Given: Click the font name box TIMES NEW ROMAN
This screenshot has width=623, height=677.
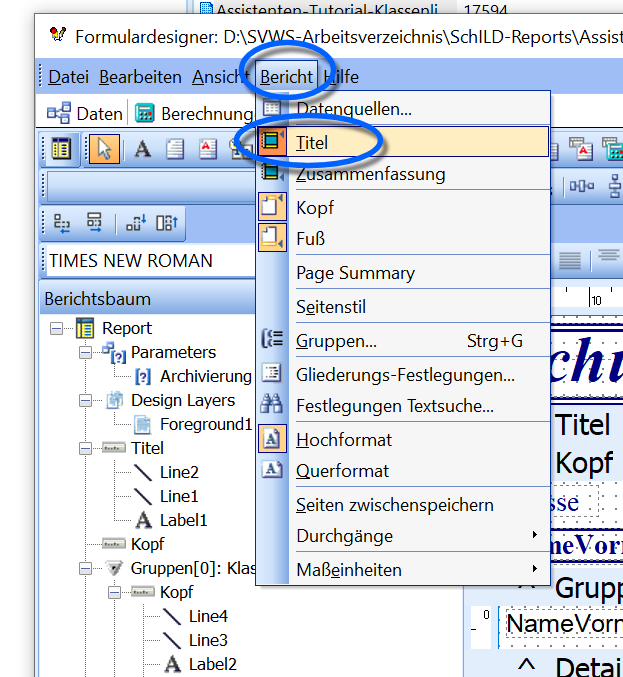Looking at the screenshot, I should 151,261.
